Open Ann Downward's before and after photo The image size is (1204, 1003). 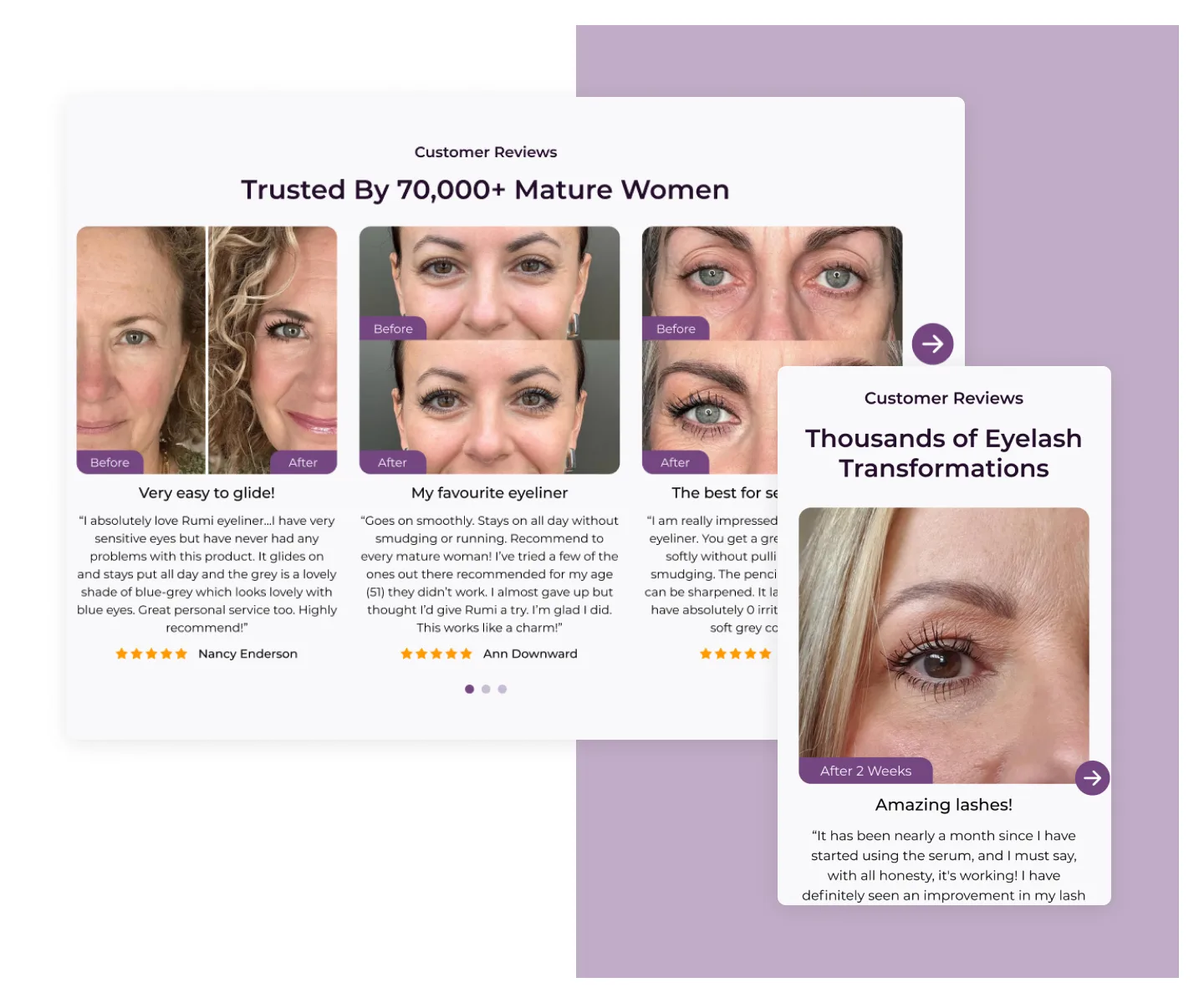pos(489,350)
